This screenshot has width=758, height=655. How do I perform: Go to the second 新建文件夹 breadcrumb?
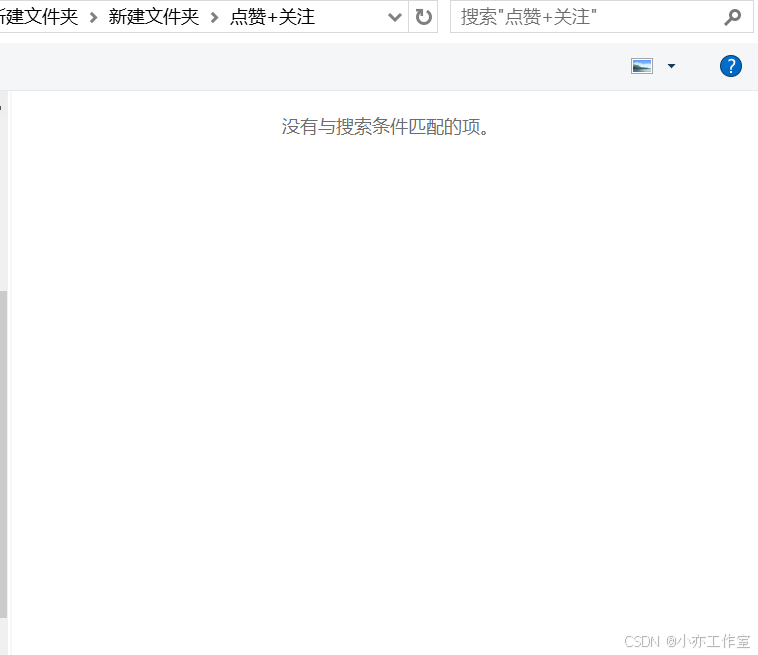153,17
